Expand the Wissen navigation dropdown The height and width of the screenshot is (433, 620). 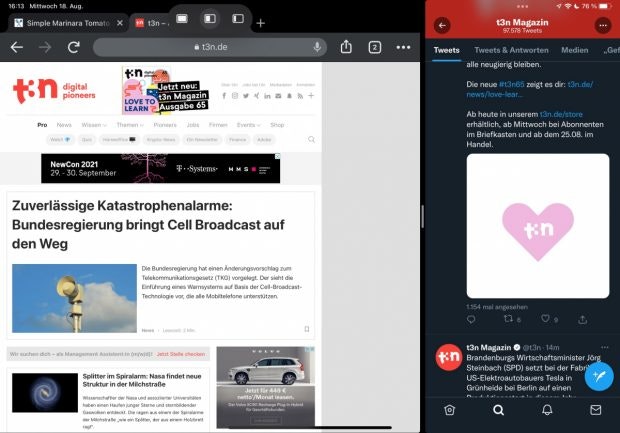[94, 125]
